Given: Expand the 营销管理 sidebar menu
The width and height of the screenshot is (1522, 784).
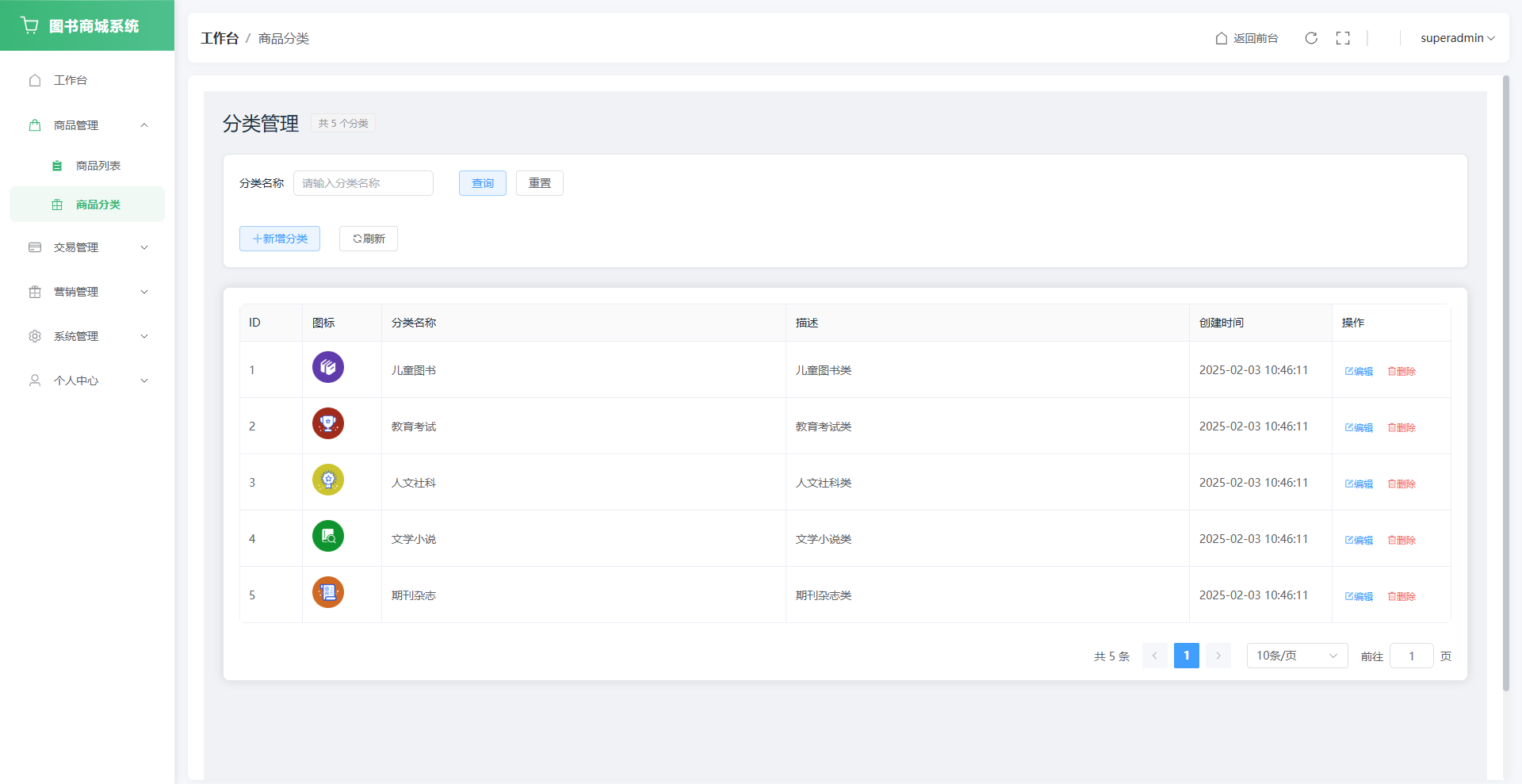Looking at the screenshot, I should (x=87, y=292).
